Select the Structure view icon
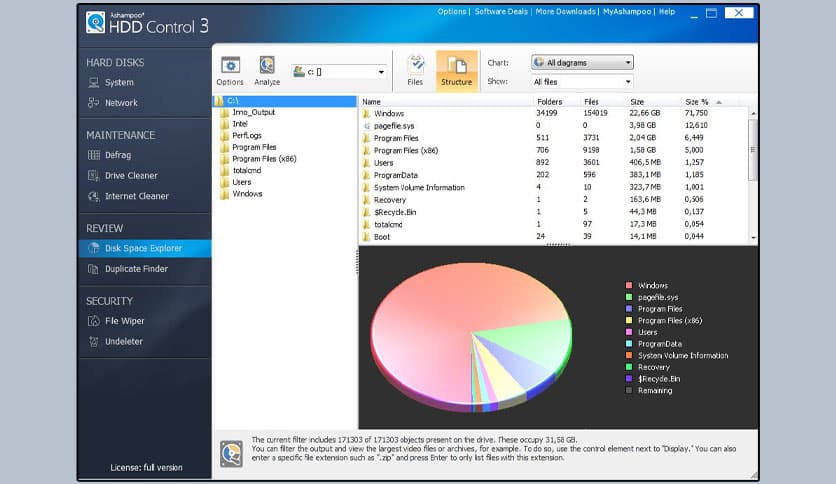Viewport: 836px width, 484px height. pyautogui.click(x=456, y=71)
